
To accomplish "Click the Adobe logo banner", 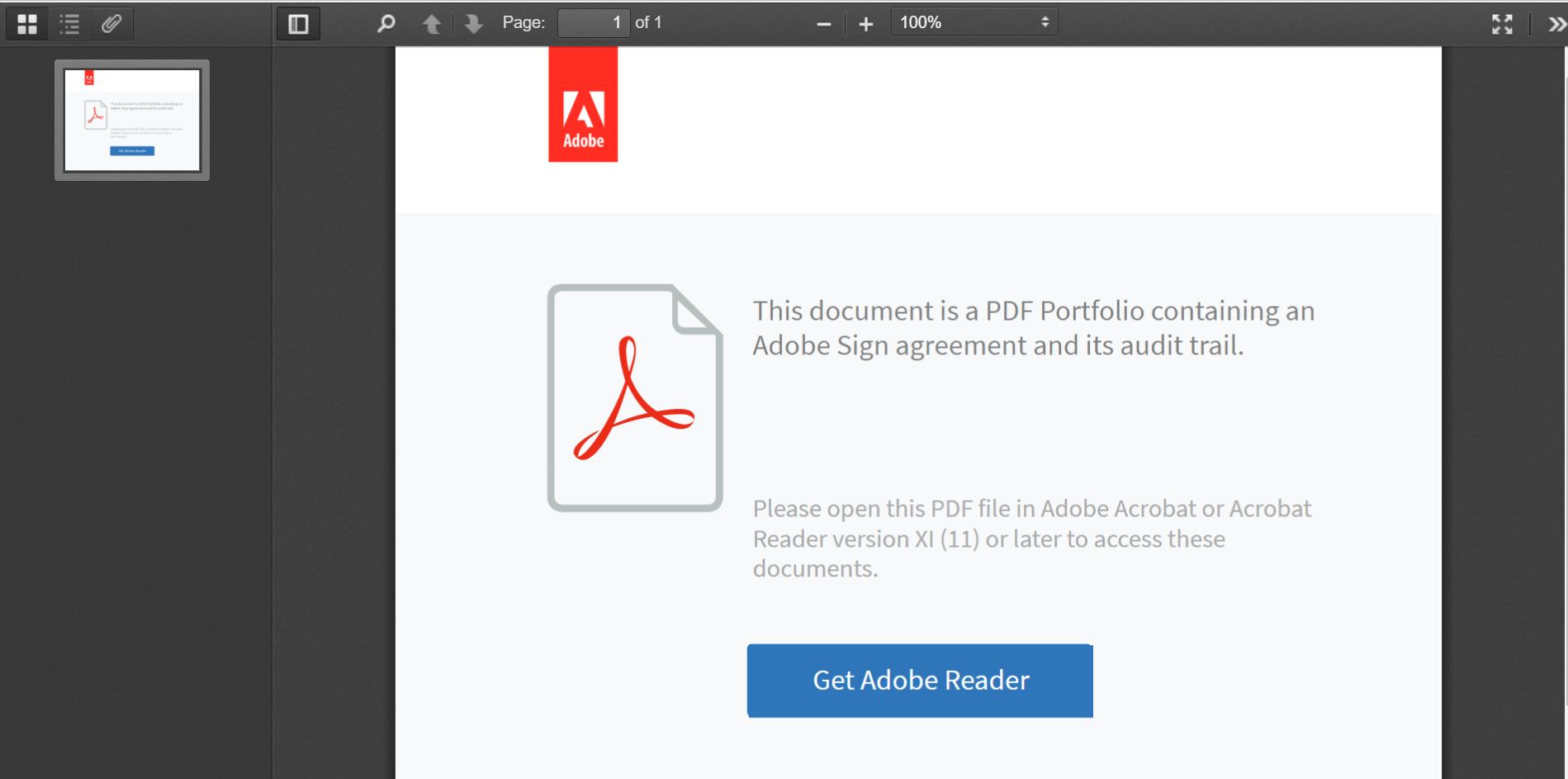I will (583, 103).
